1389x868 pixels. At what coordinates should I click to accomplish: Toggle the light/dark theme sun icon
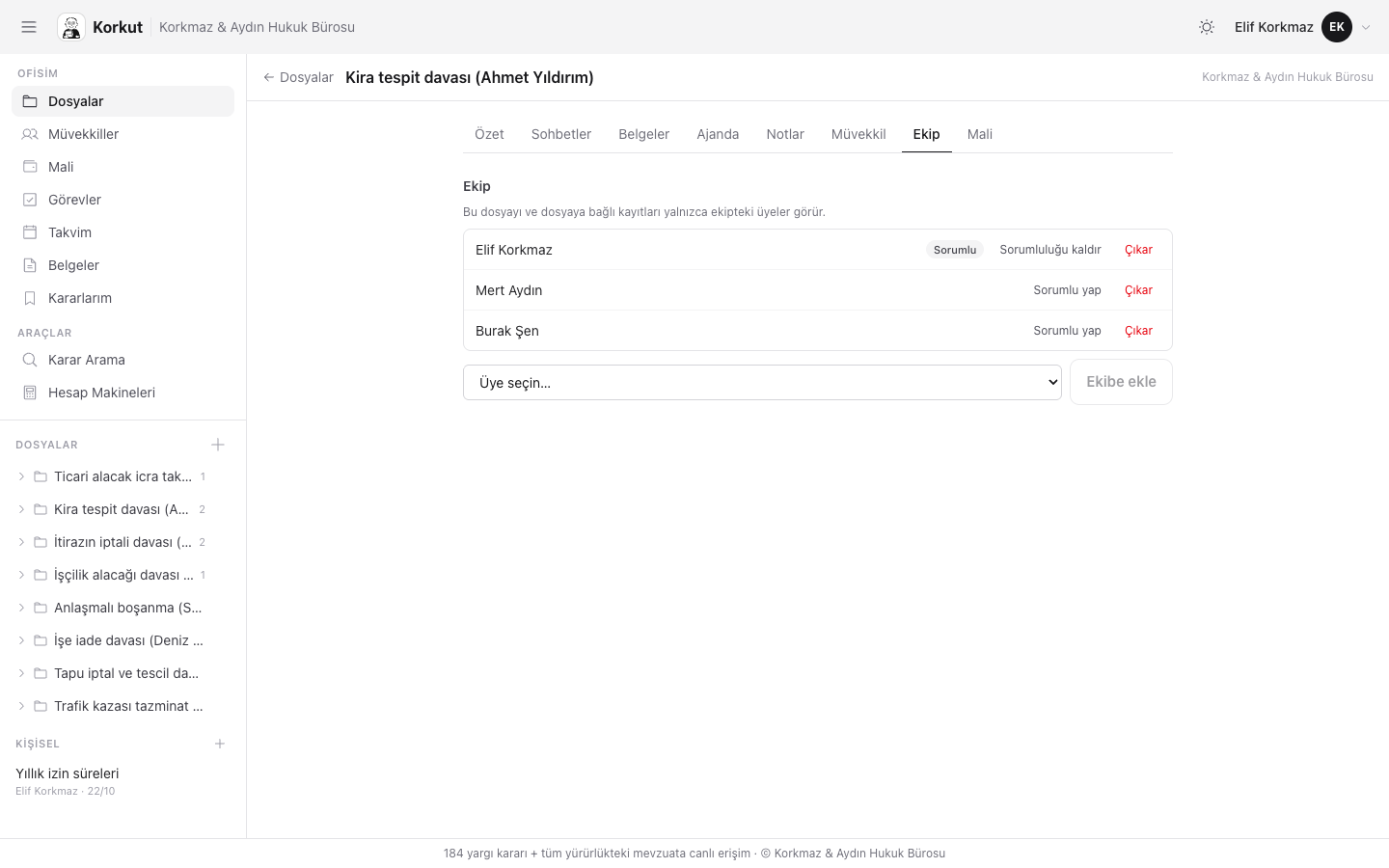point(1207,27)
